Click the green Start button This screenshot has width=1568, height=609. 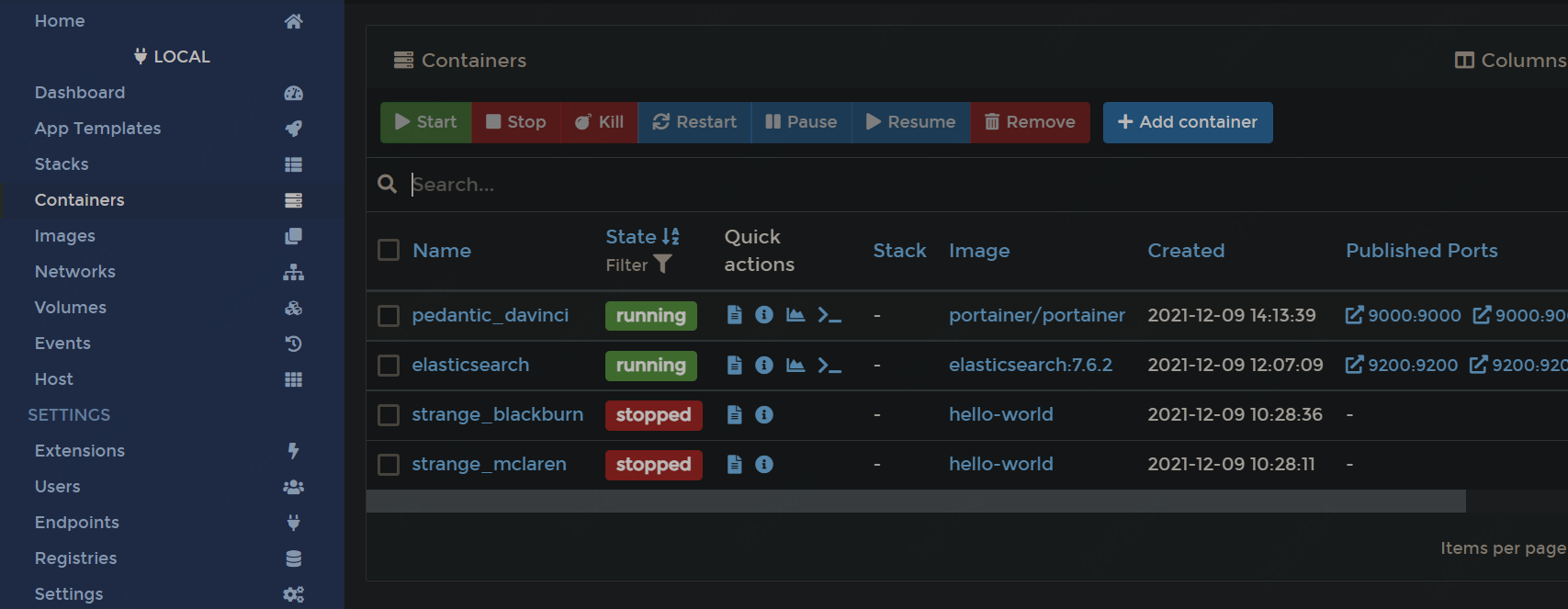click(426, 122)
